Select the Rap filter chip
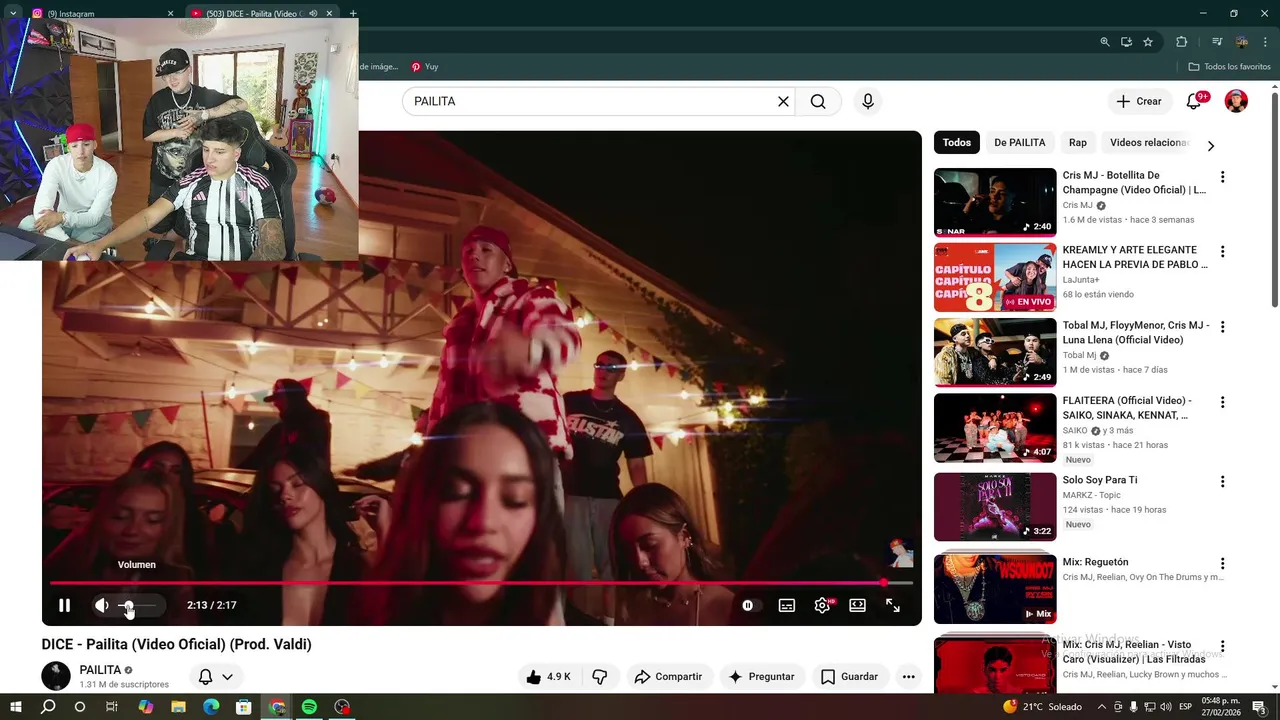Viewport: 1280px width, 720px height. tap(1077, 143)
